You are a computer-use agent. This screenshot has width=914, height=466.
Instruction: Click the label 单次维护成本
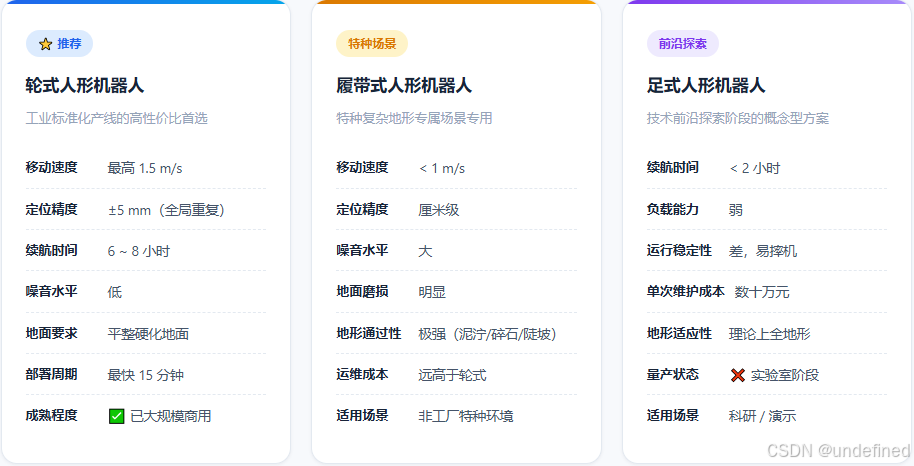pyautogui.click(x=686, y=291)
